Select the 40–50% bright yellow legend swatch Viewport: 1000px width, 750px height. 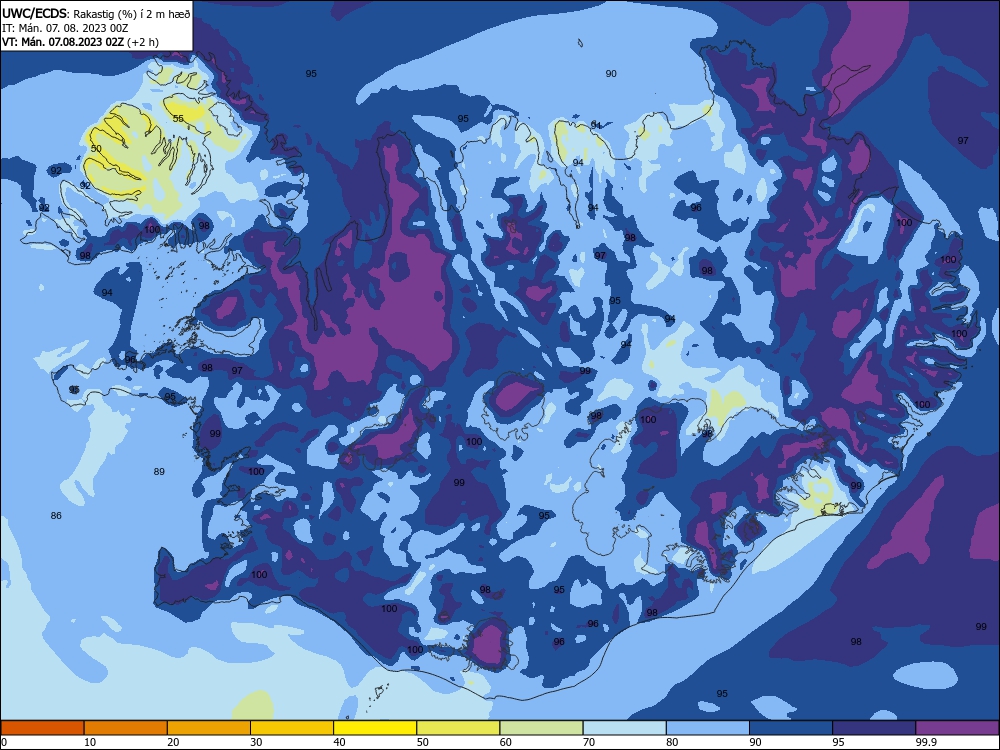point(375,728)
